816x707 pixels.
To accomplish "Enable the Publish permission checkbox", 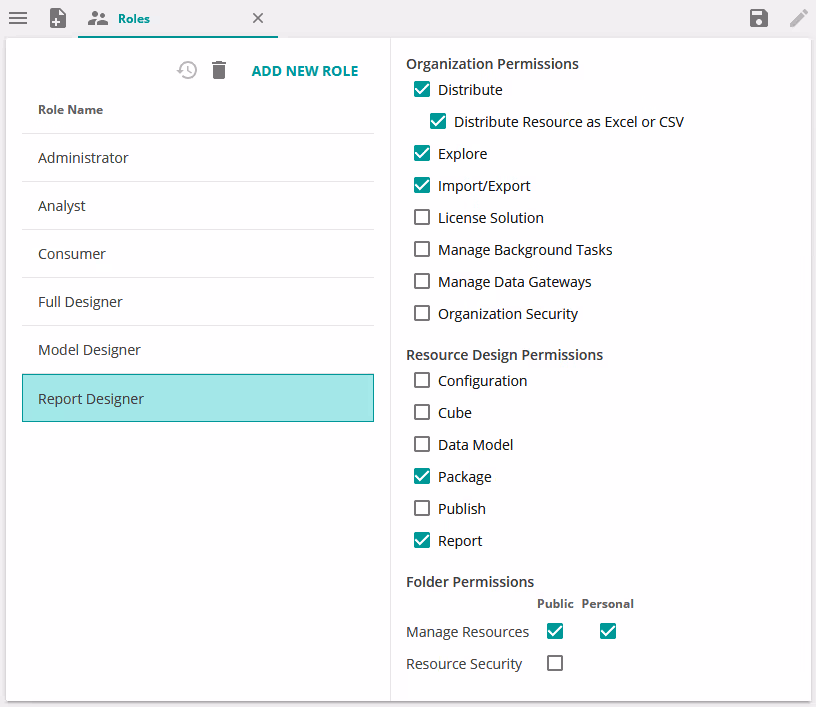I will coord(422,508).
